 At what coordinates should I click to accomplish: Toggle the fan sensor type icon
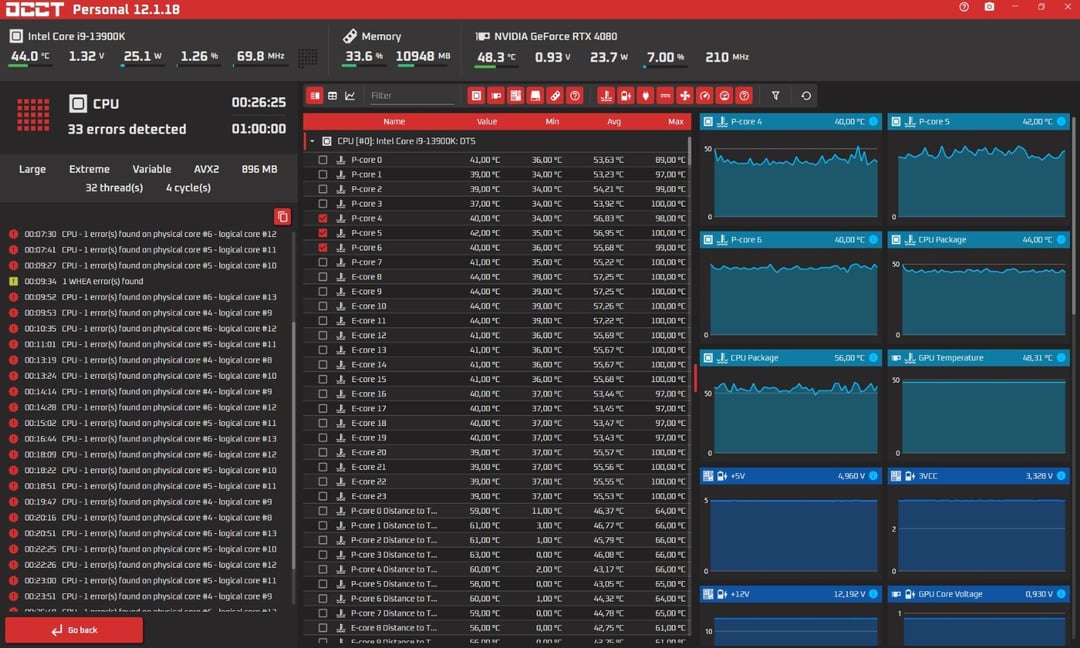685,96
